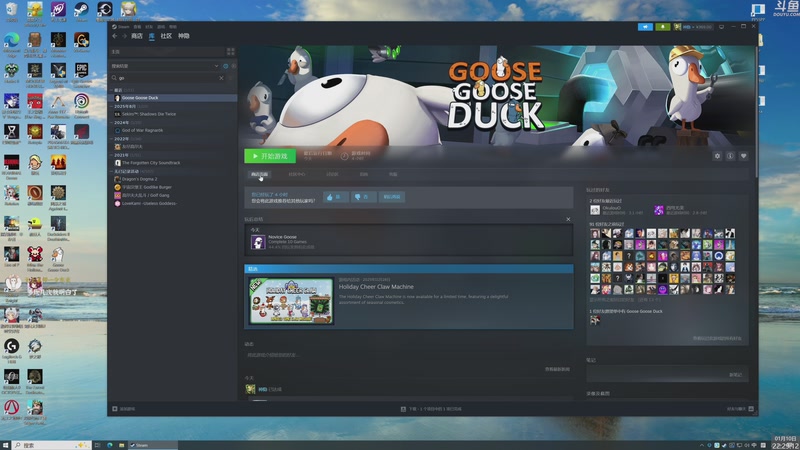Click thumbs down not recommend button
The width and height of the screenshot is (800, 450).
[x=363, y=197]
